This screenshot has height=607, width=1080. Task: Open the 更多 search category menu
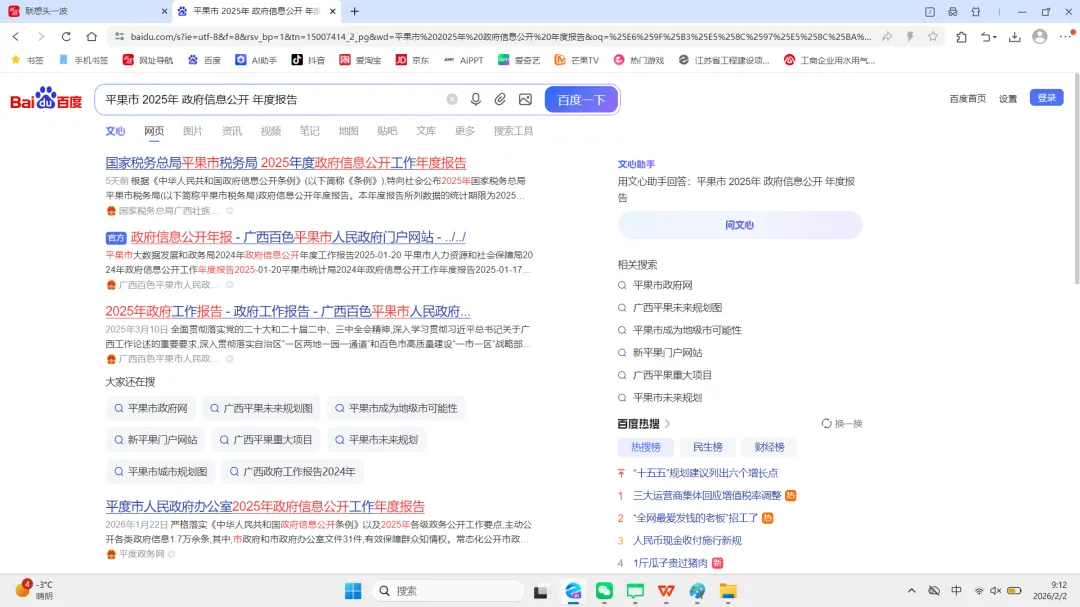click(465, 131)
